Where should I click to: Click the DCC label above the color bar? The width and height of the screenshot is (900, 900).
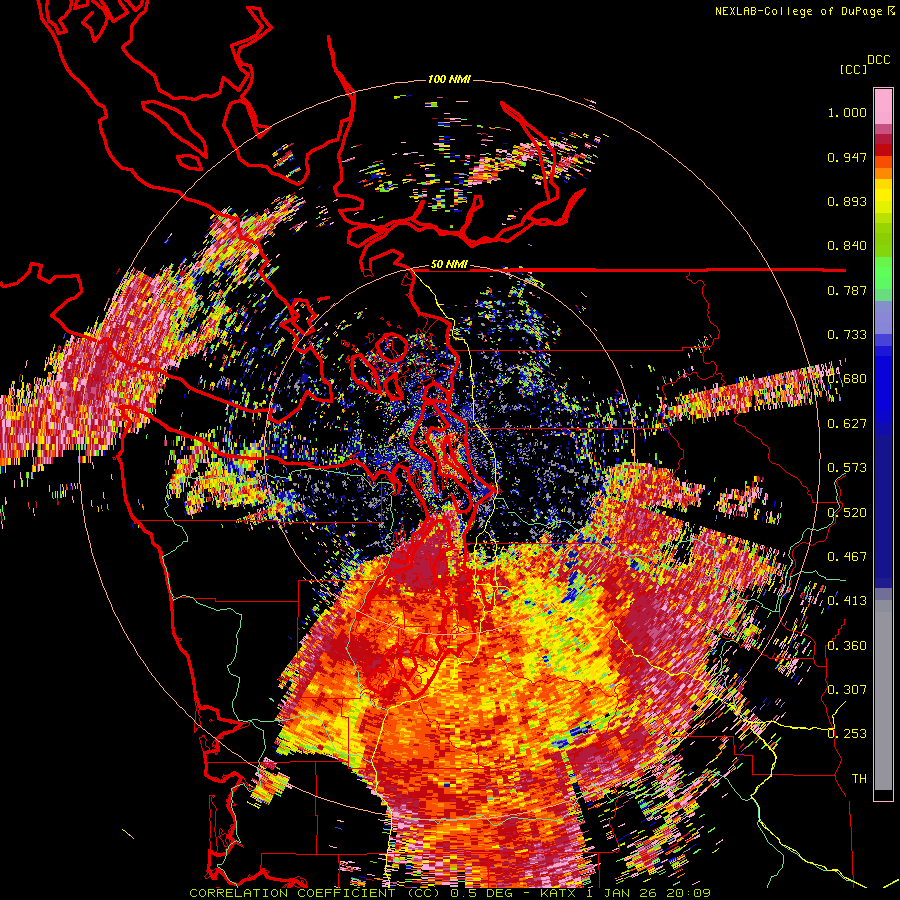(x=879, y=60)
